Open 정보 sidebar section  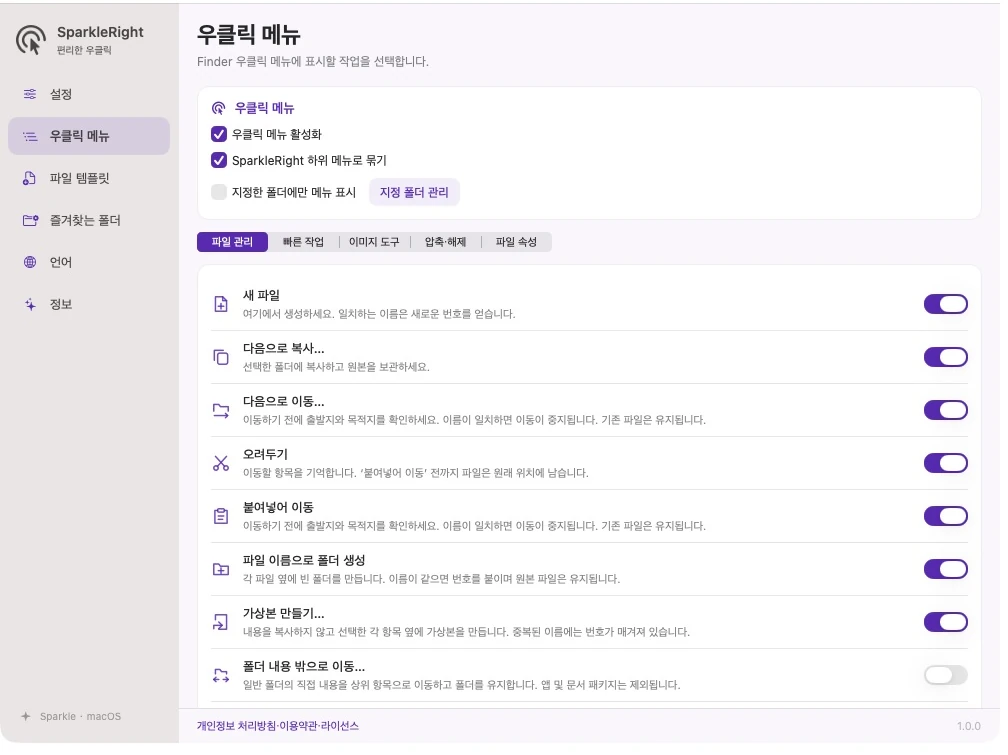tap(89, 304)
